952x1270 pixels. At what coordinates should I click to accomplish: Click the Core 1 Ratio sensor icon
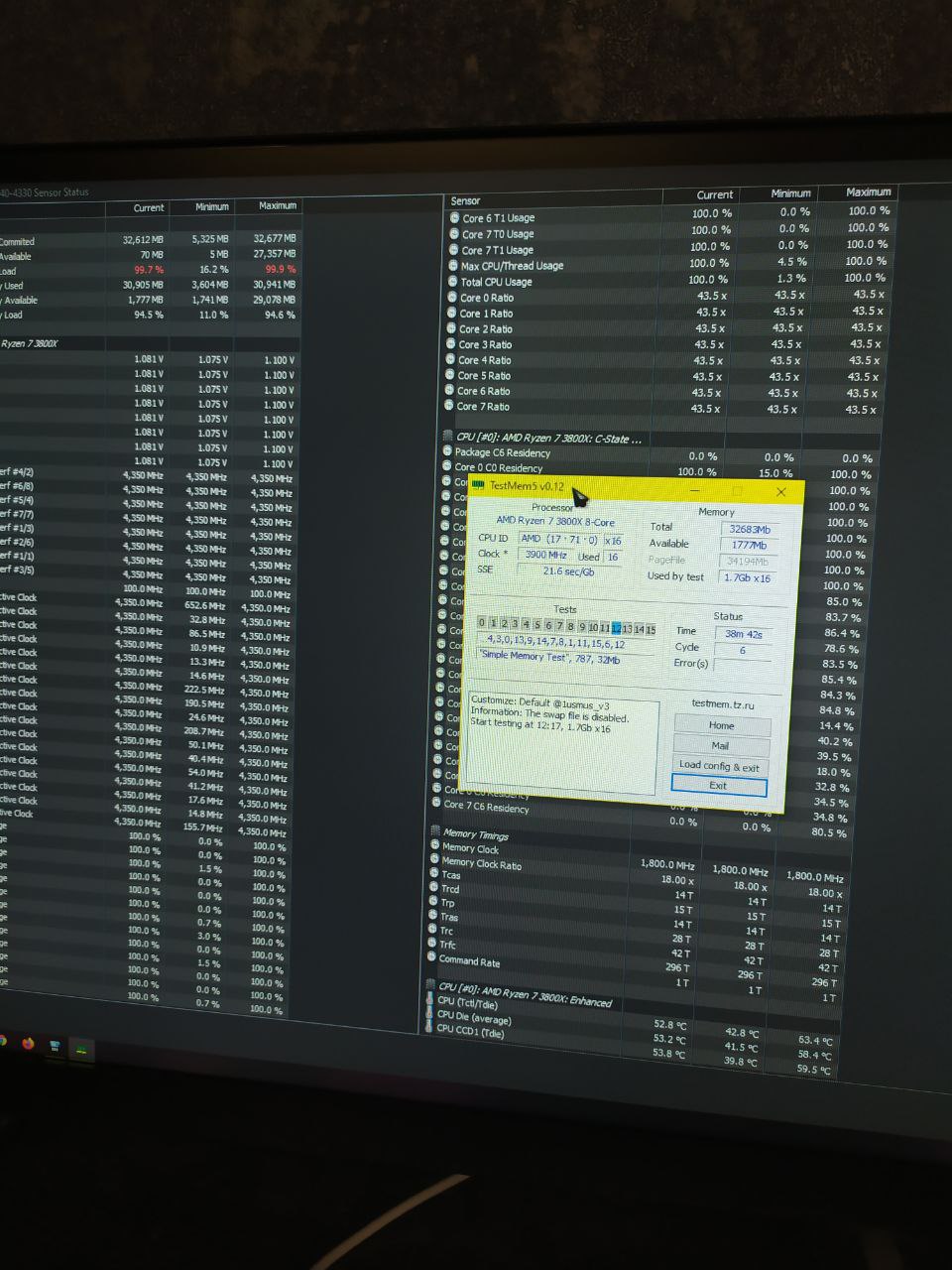pos(452,313)
